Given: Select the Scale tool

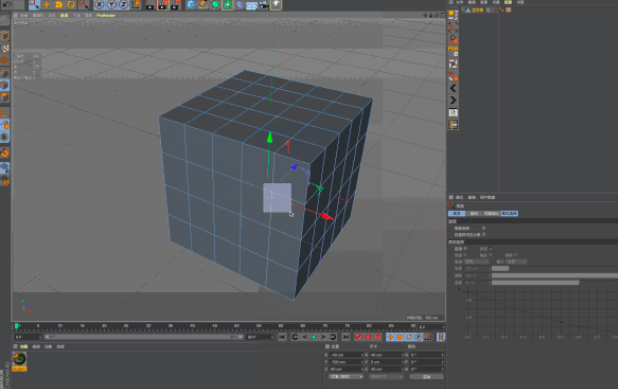Looking at the screenshot, I should 59,4.
